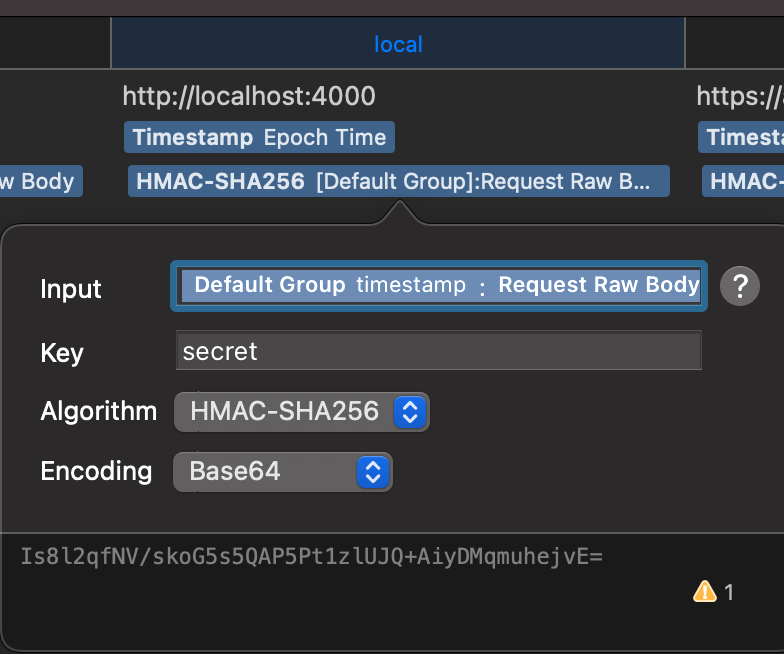Click the https:// value in right column
The height and width of the screenshot is (654, 784).
(x=740, y=96)
